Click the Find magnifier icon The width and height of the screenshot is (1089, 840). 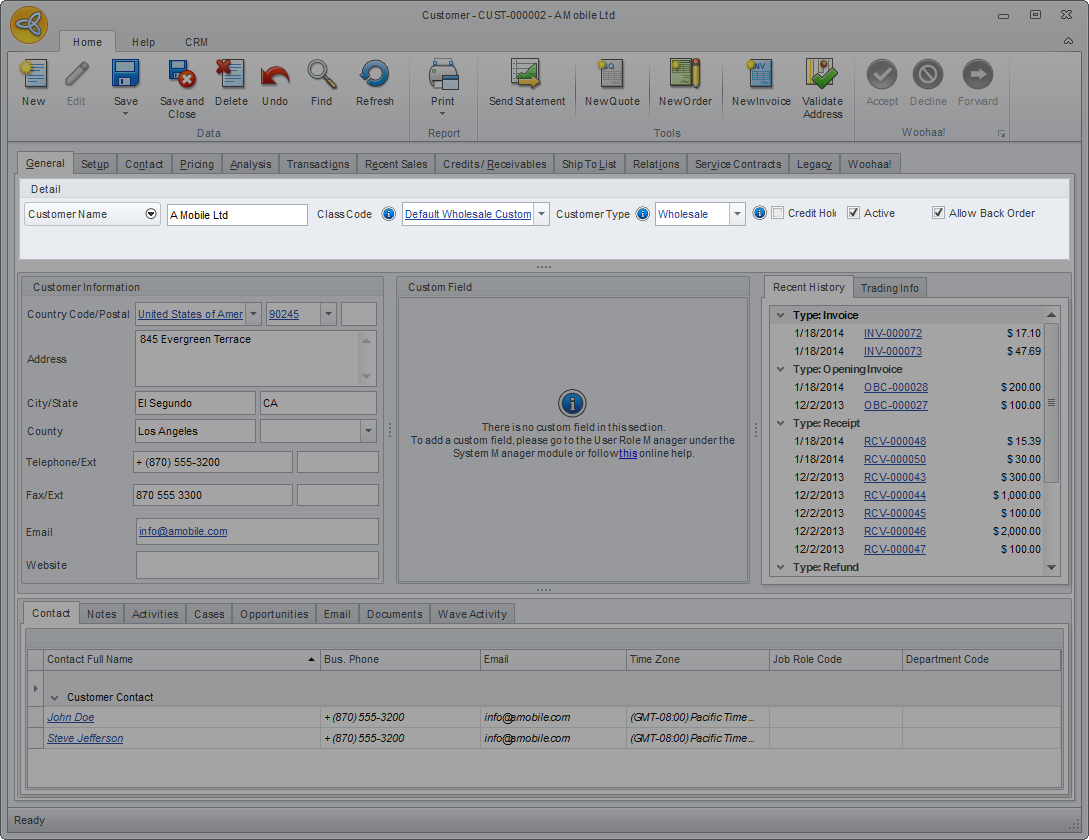click(321, 75)
